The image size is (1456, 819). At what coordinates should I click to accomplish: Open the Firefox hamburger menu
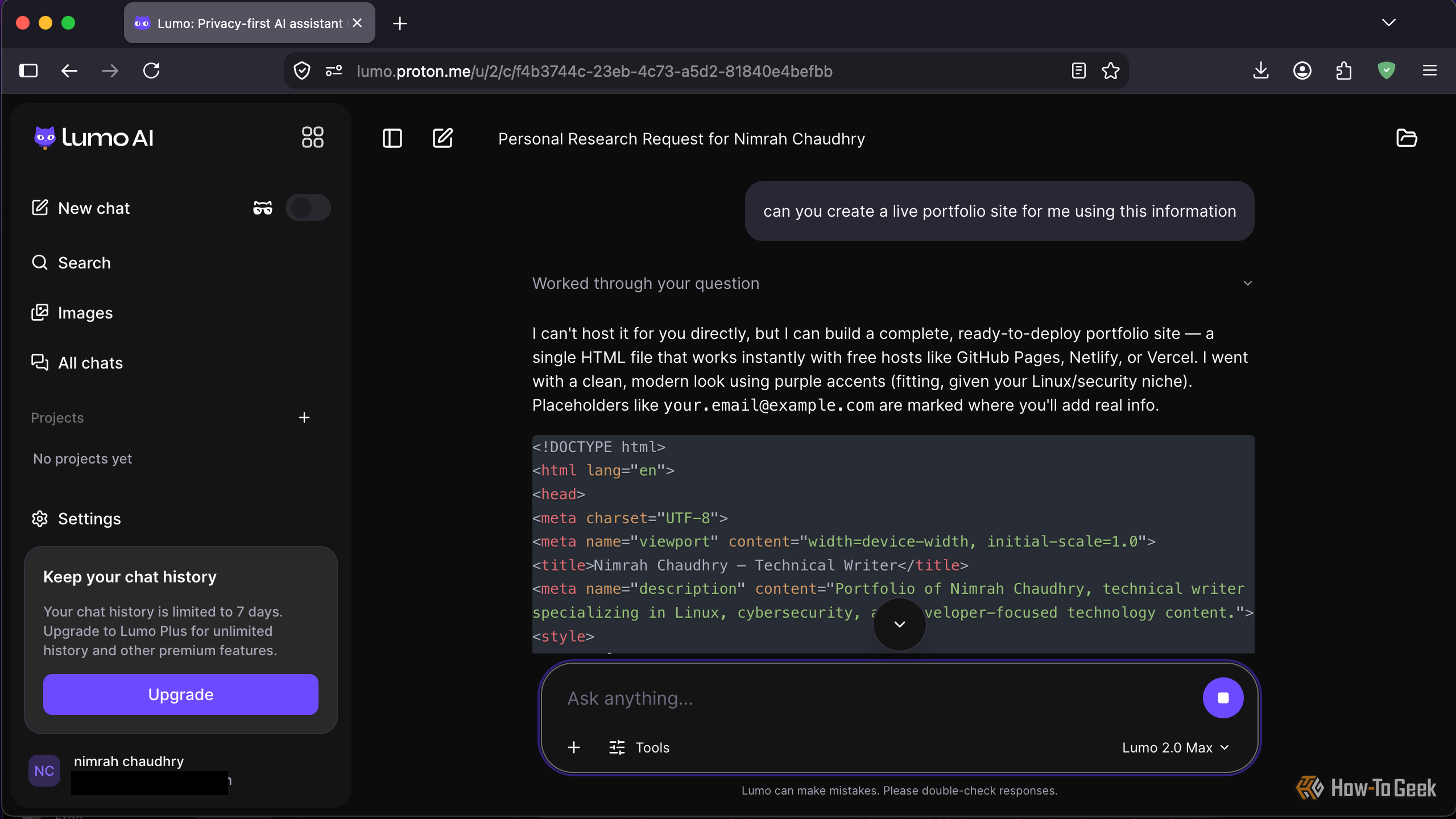click(1430, 71)
